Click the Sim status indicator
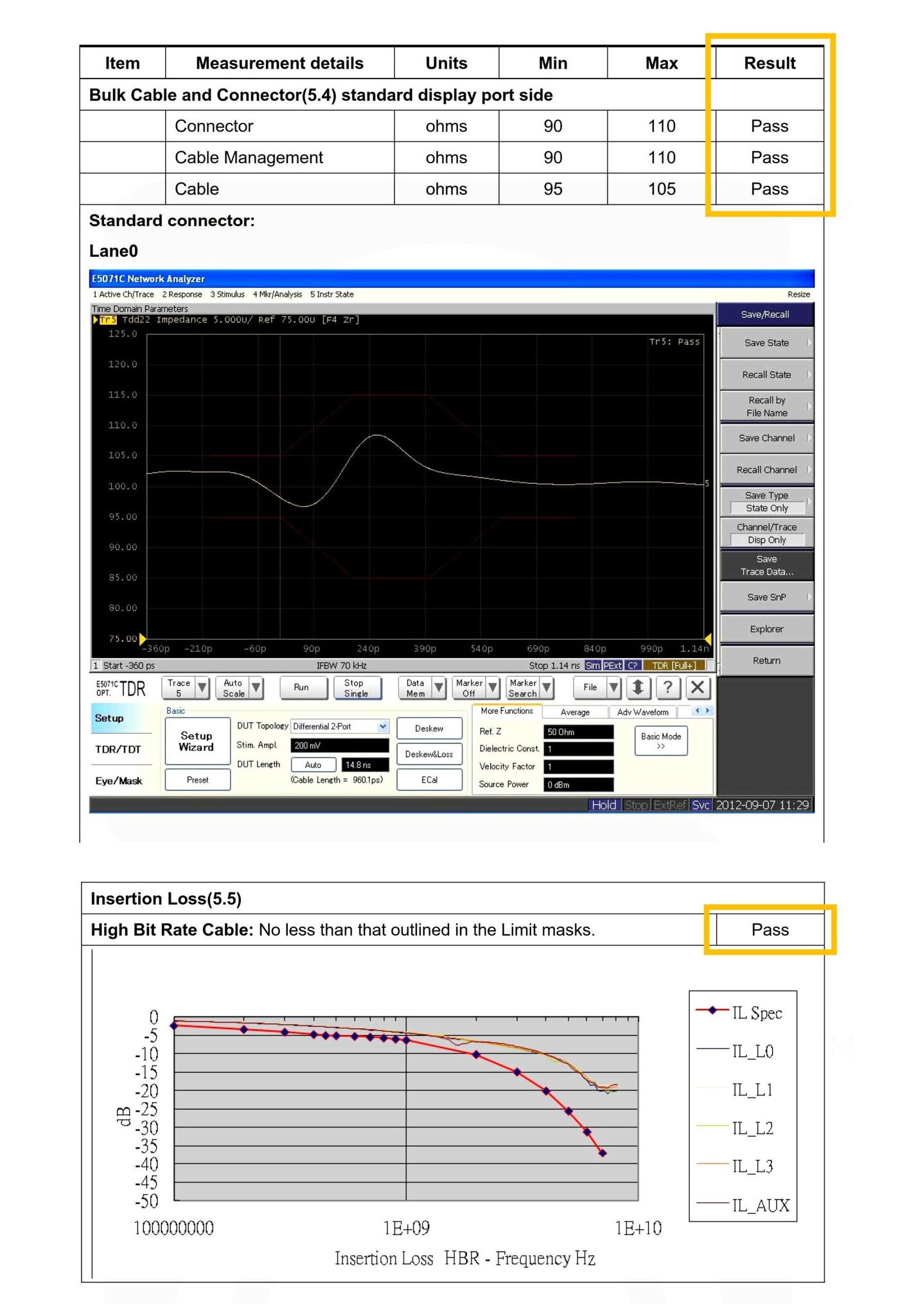Viewport: 916px width, 1316px height. (x=592, y=666)
